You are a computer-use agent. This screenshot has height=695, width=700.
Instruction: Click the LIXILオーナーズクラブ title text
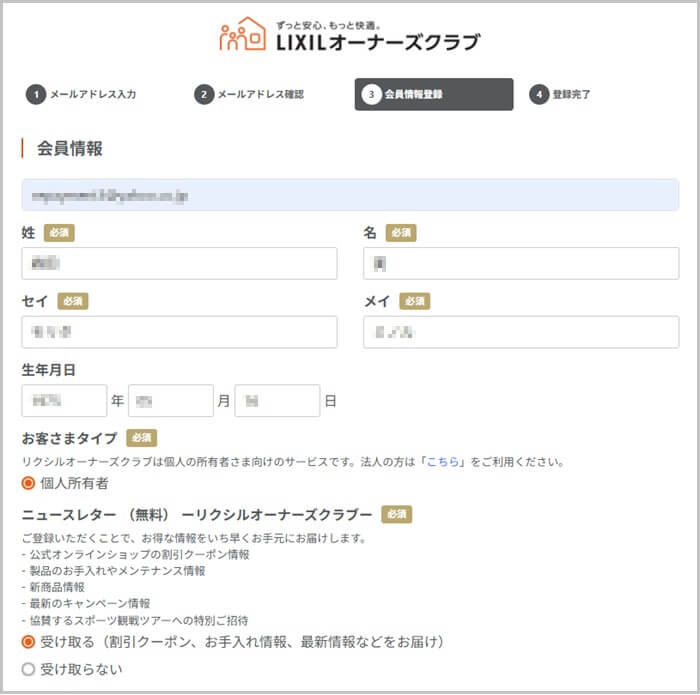pyautogui.click(x=377, y=42)
